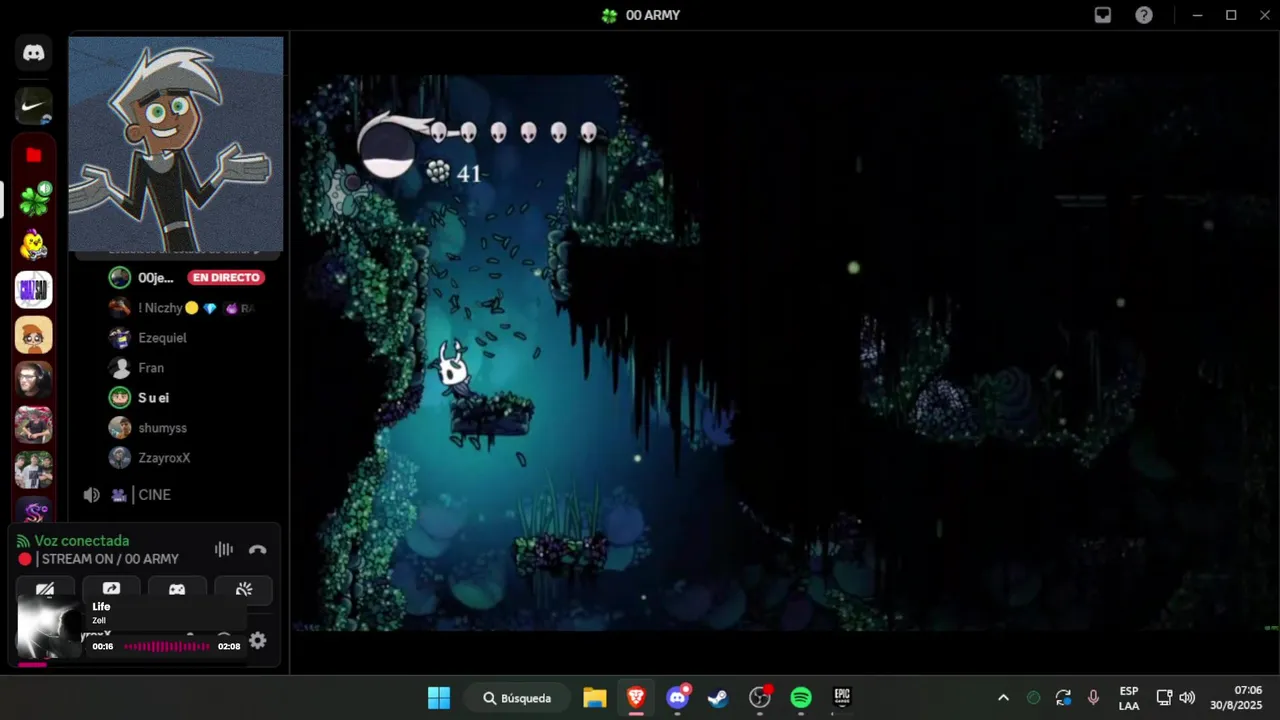Disconnect from voice with hang-up icon
Screen dimensions: 1280x720
tap(257, 549)
